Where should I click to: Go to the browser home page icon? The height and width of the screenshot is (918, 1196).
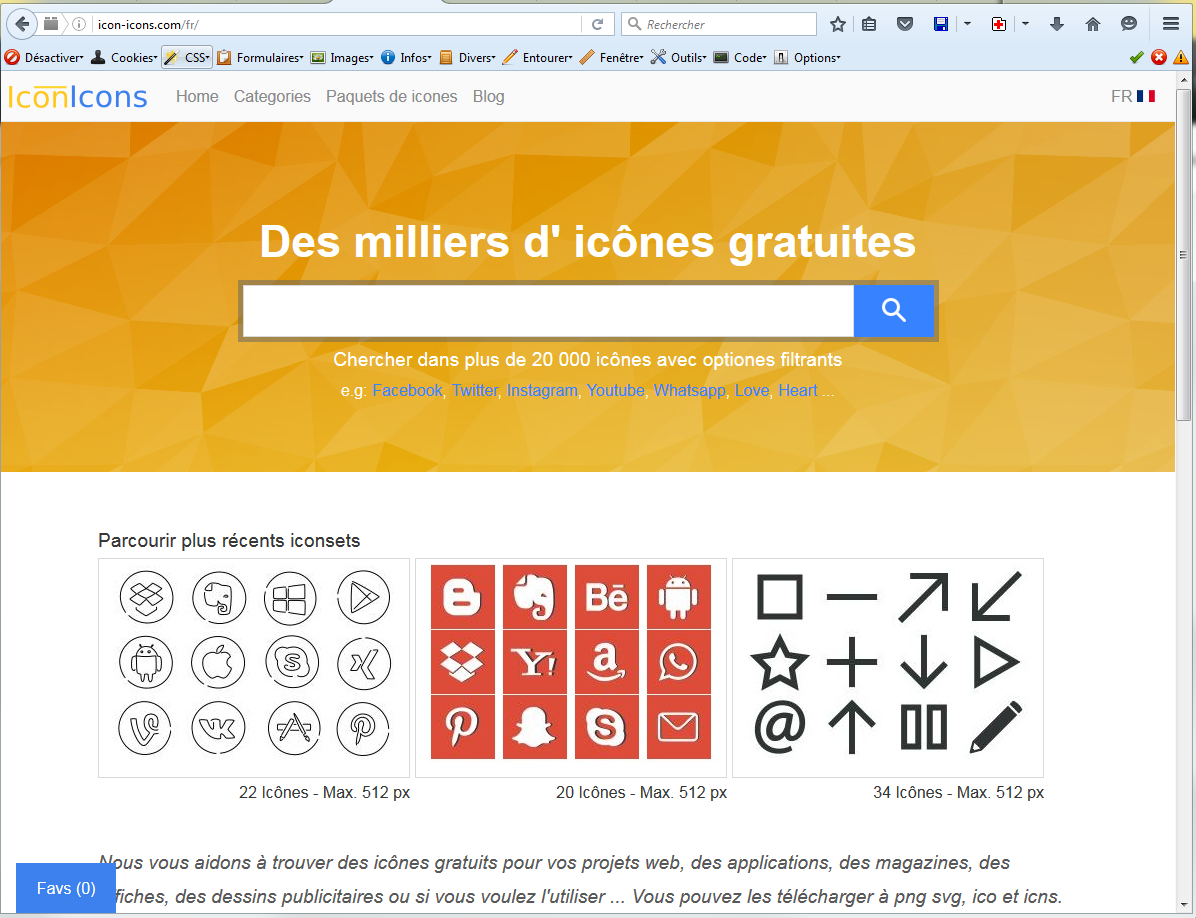pos(1093,24)
